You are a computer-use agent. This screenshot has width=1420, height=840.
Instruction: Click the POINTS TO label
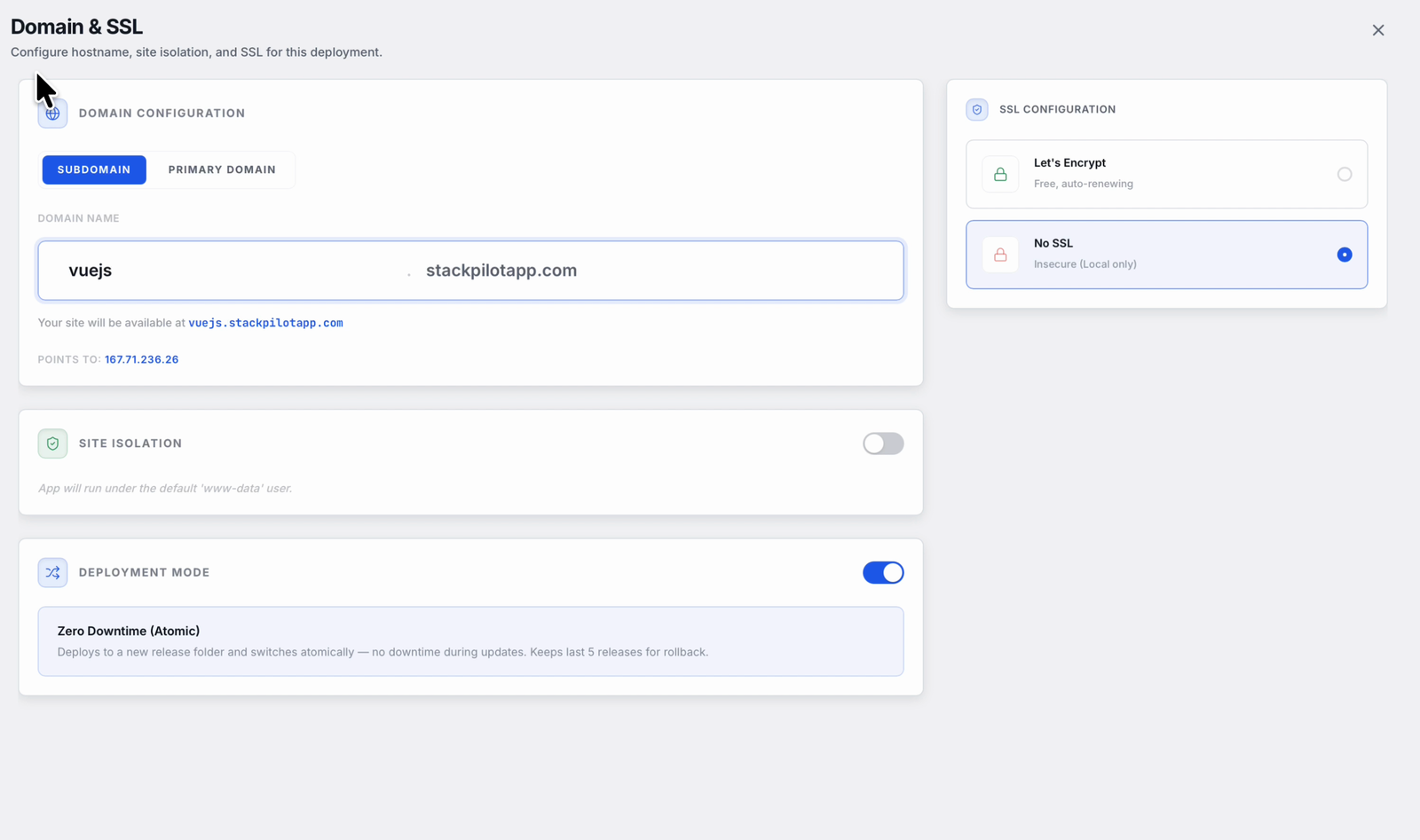[x=69, y=359]
